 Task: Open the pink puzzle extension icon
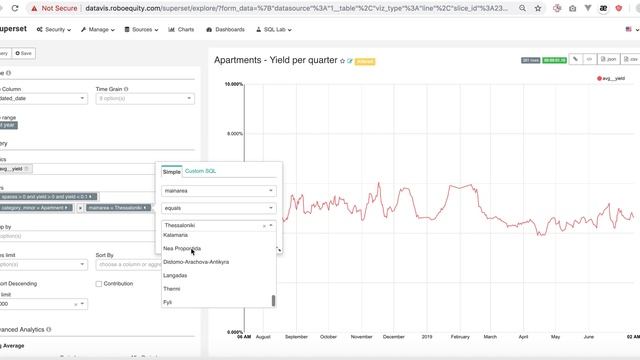point(557,8)
